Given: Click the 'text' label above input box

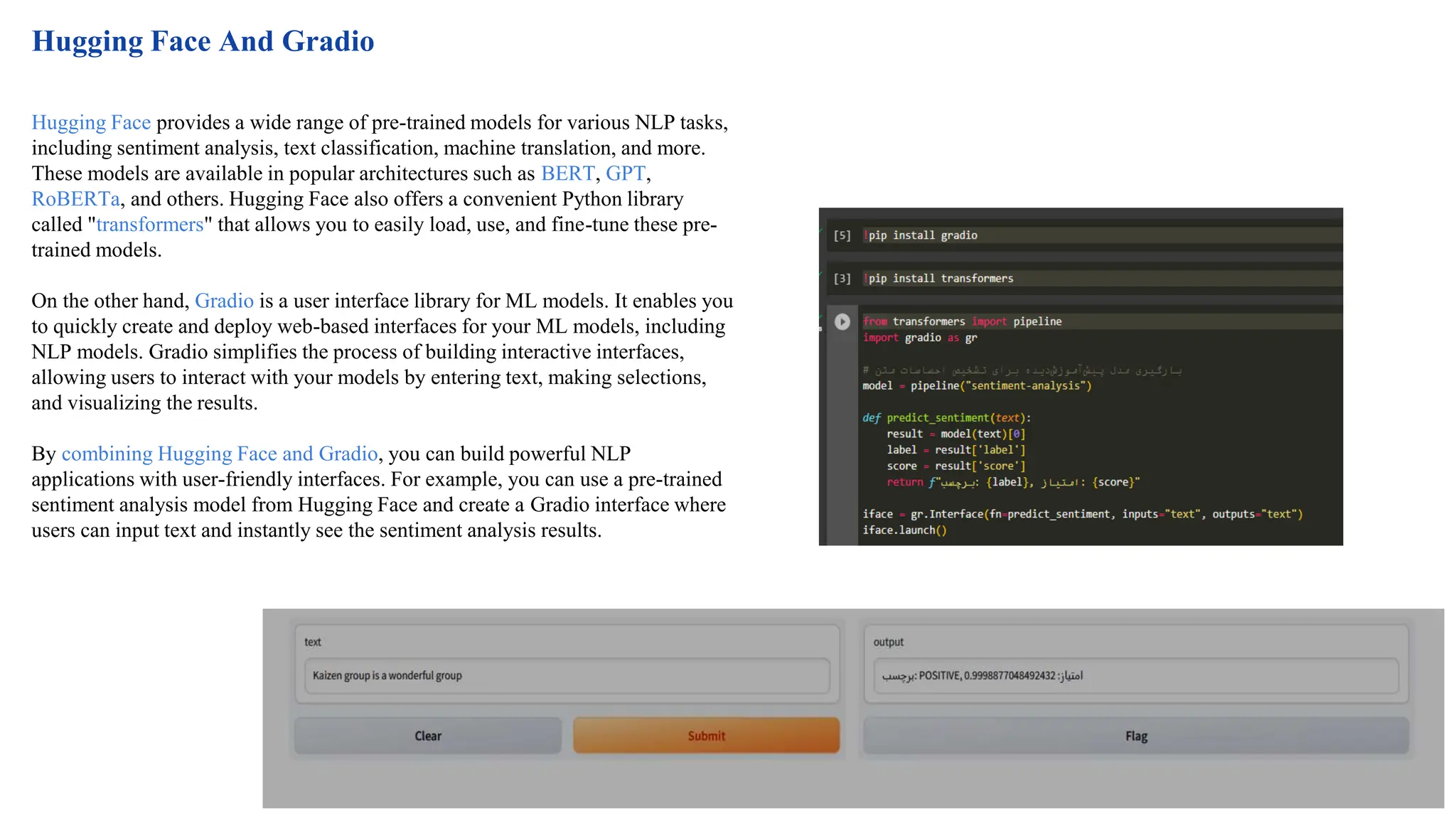Looking at the screenshot, I should [313, 642].
